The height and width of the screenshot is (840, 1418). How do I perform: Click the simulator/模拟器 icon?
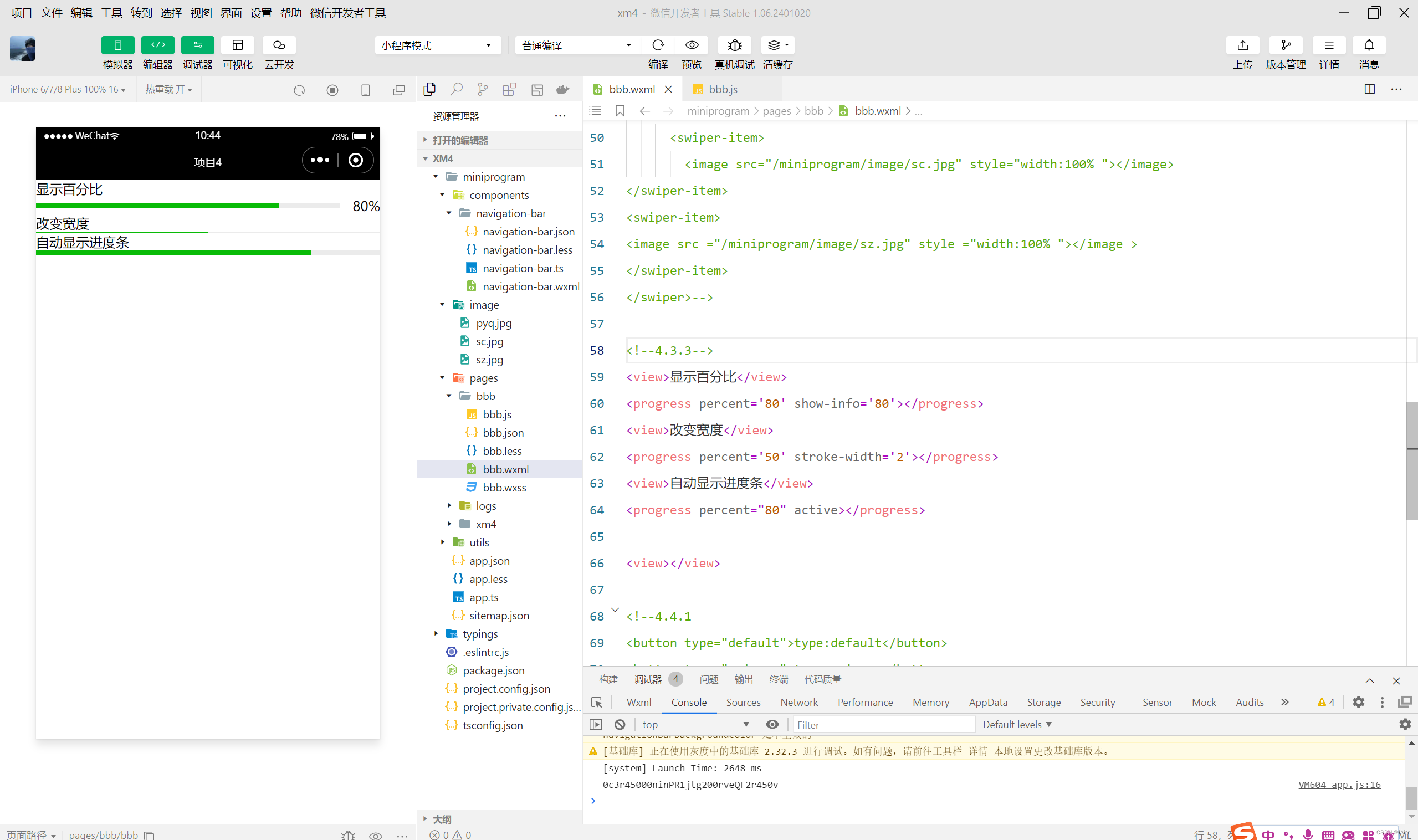click(x=117, y=44)
